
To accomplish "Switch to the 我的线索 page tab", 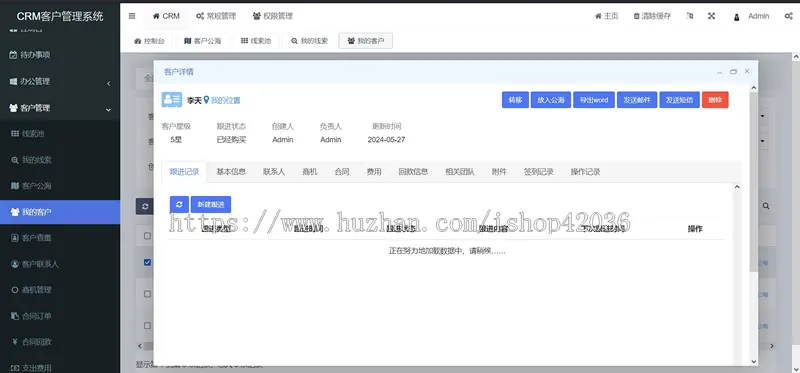I will click(x=310, y=41).
